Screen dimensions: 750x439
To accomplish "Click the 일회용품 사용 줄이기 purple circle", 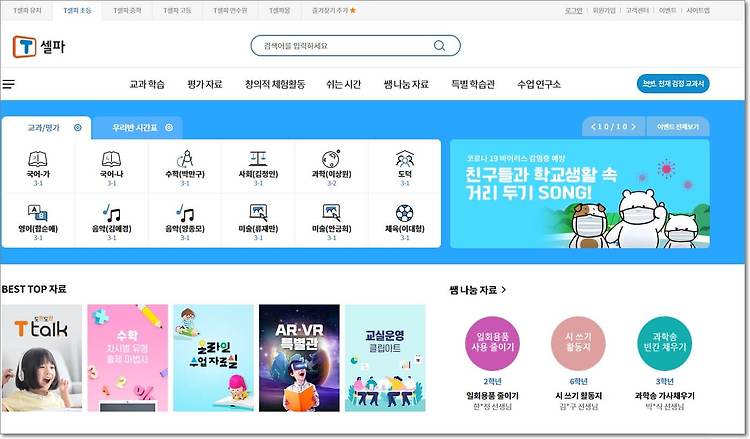I will click(x=492, y=343).
